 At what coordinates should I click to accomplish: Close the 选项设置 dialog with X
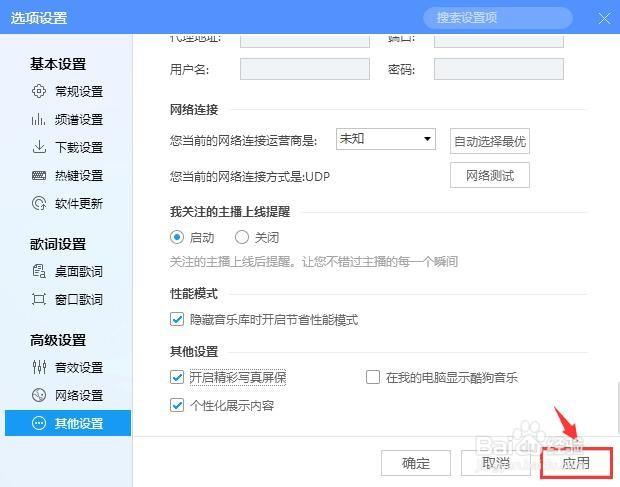click(x=604, y=18)
